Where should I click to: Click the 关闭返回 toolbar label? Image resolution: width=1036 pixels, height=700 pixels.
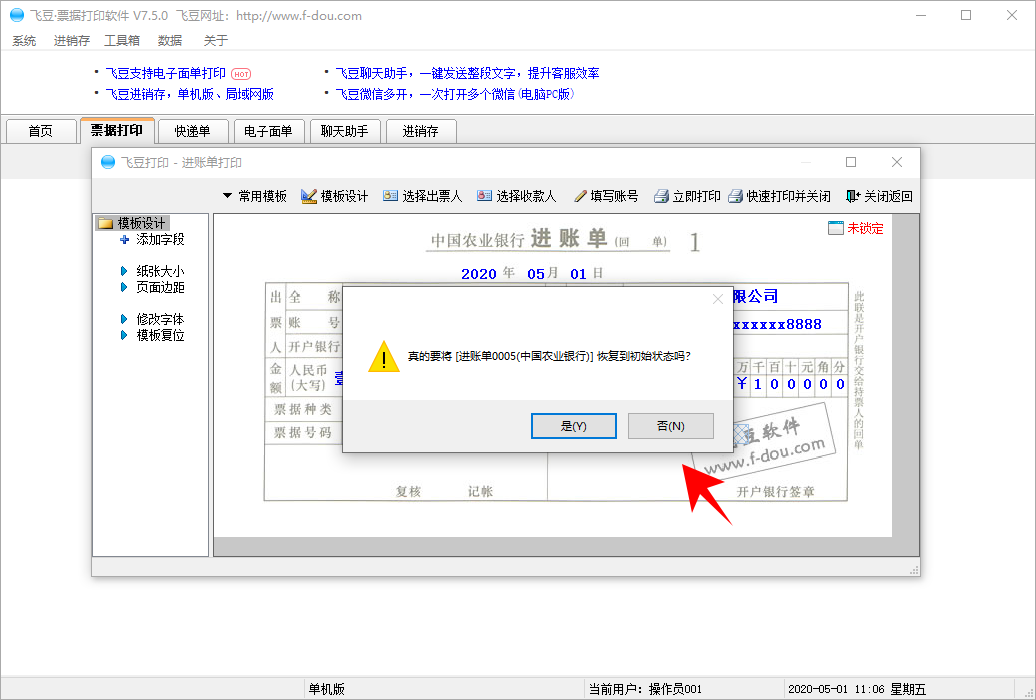click(x=889, y=196)
